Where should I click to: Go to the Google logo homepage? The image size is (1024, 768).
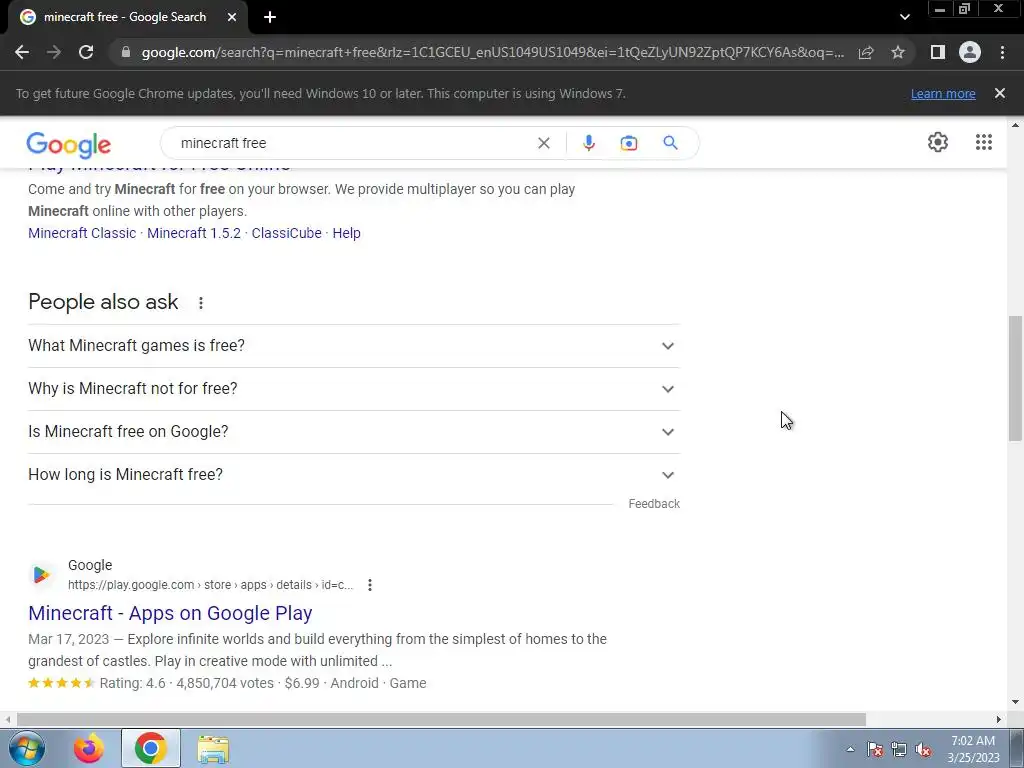(x=69, y=144)
